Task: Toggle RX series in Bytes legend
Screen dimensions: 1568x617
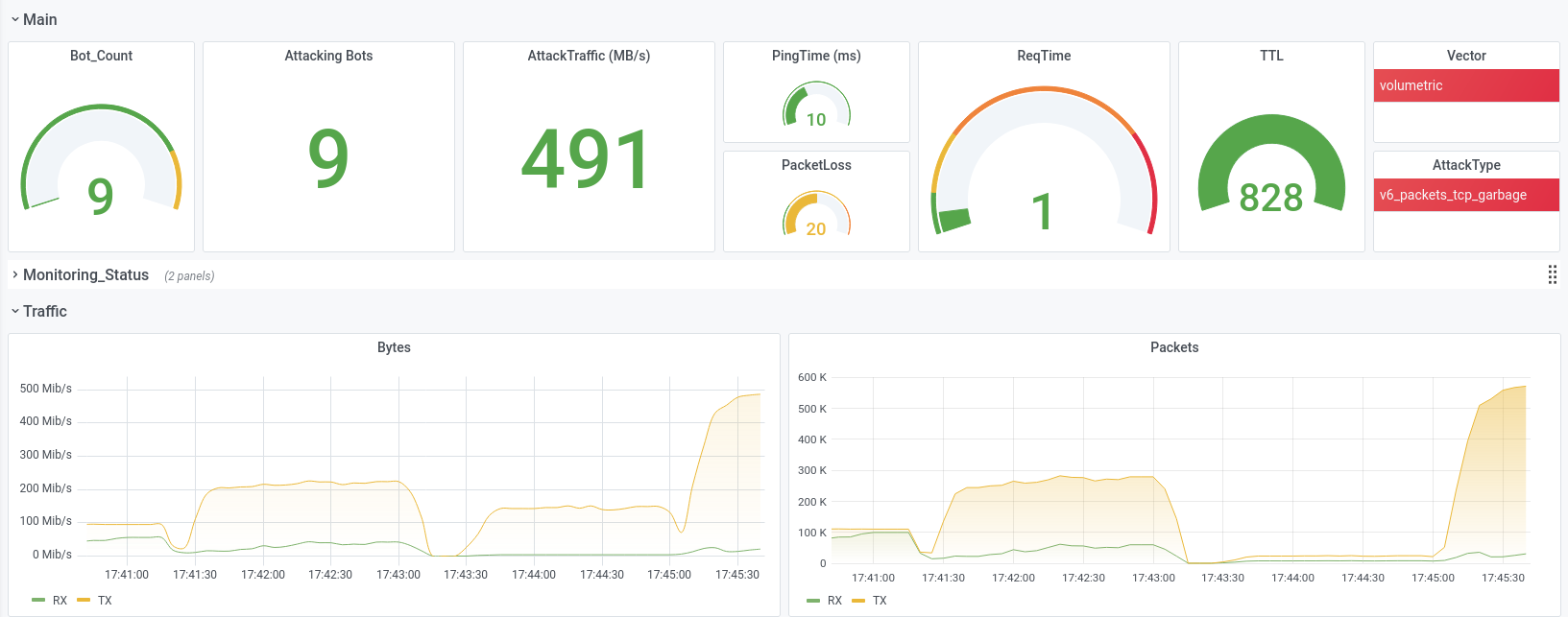Action: (60, 601)
